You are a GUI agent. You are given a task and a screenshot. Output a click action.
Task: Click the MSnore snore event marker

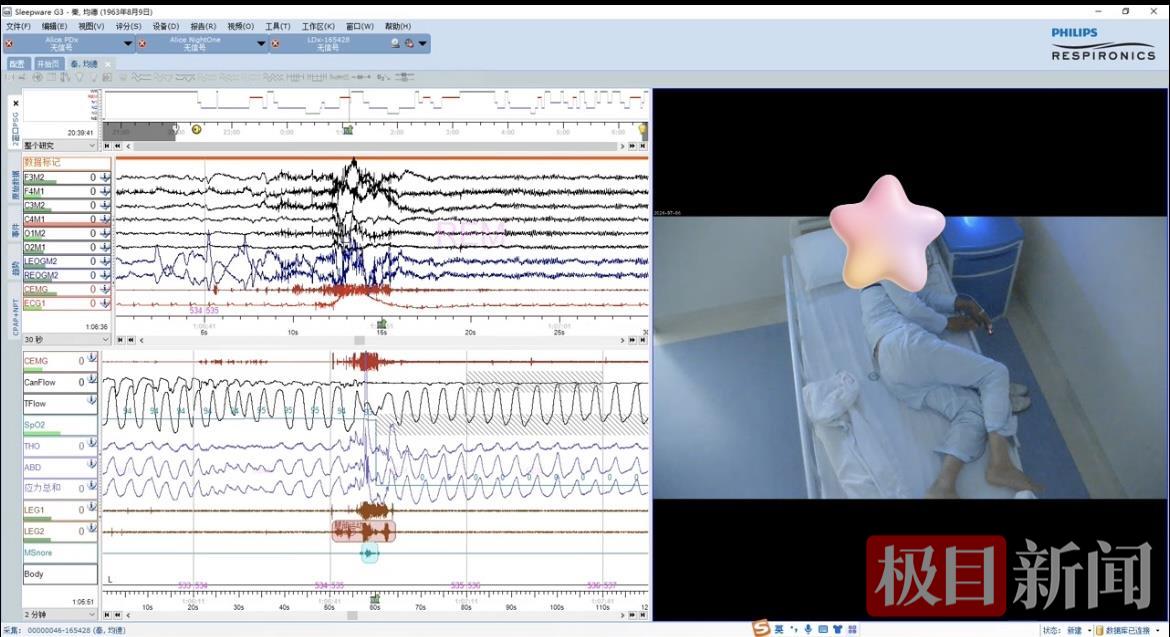(x=369, y=553)
